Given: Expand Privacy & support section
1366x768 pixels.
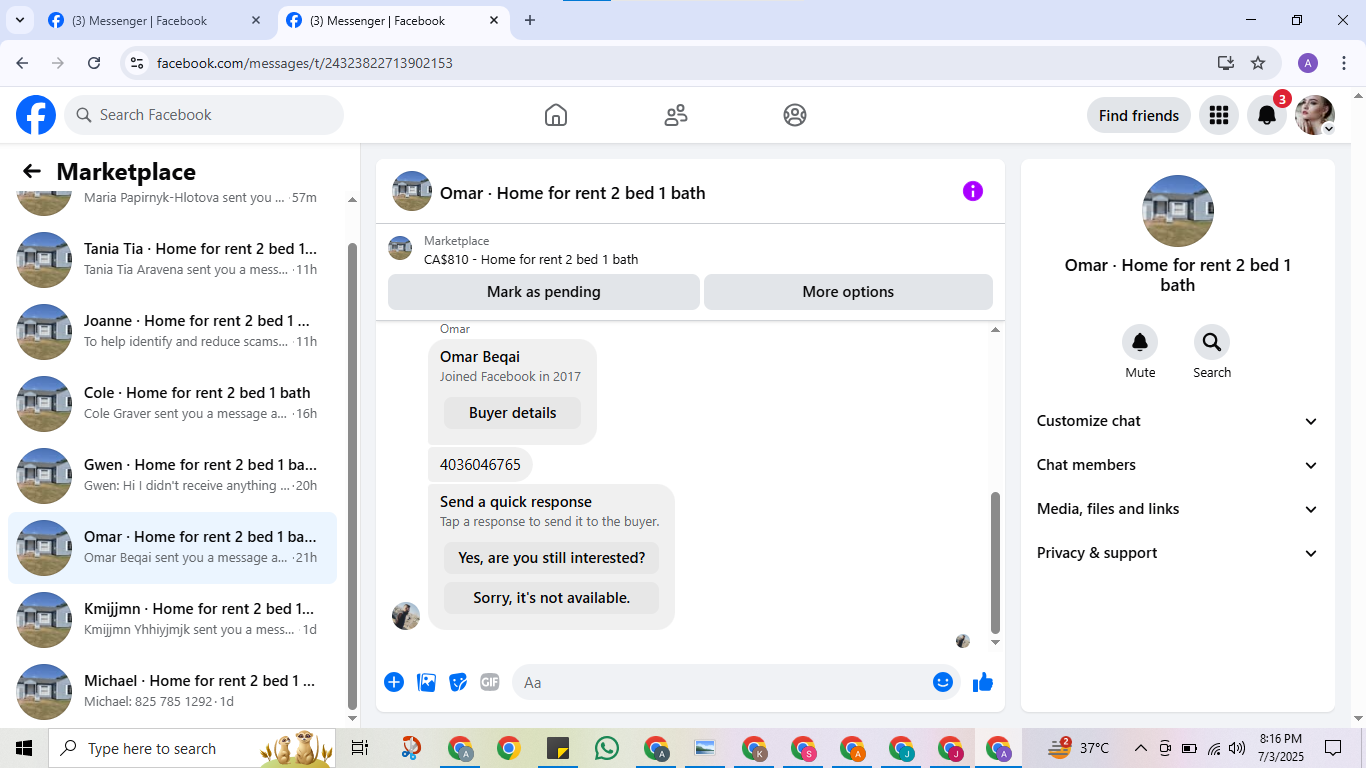Looking at the screenshot, I should pos(1178,553).
